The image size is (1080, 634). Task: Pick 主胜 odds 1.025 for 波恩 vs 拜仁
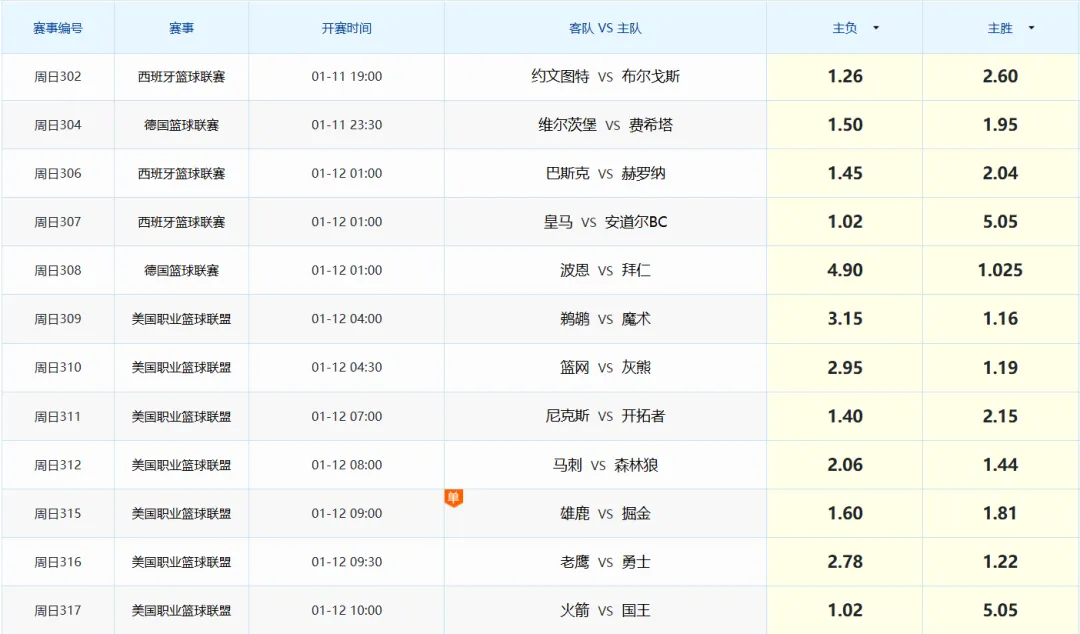point(1000,271)
